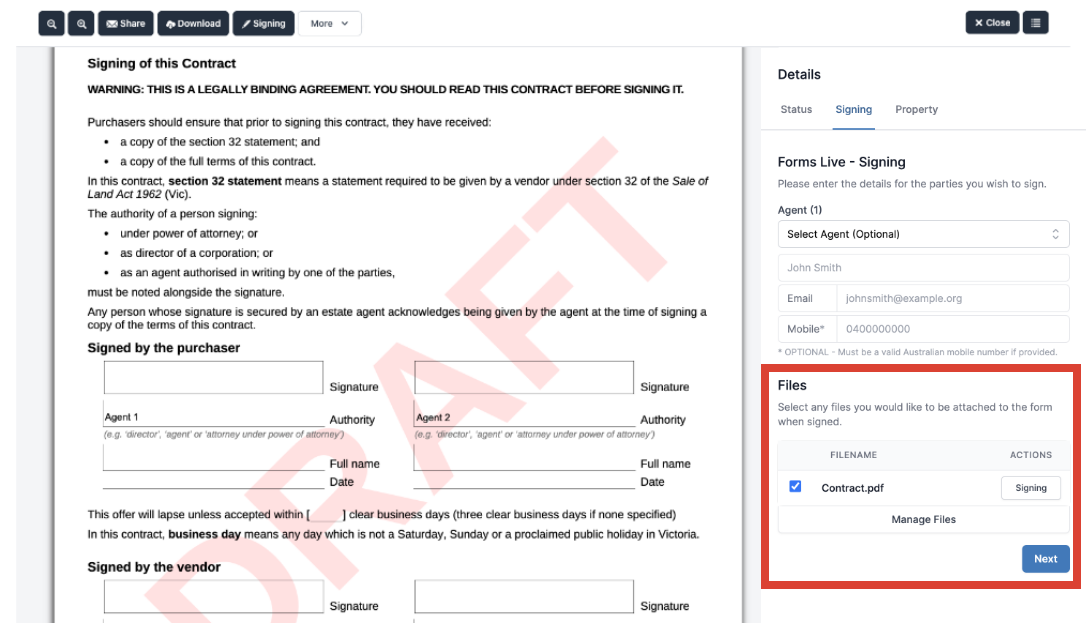Image resolution: width=1086 pixels, height=634 pixels.
Task: Click the first purchaser signature box
Action: pos(213,378)
